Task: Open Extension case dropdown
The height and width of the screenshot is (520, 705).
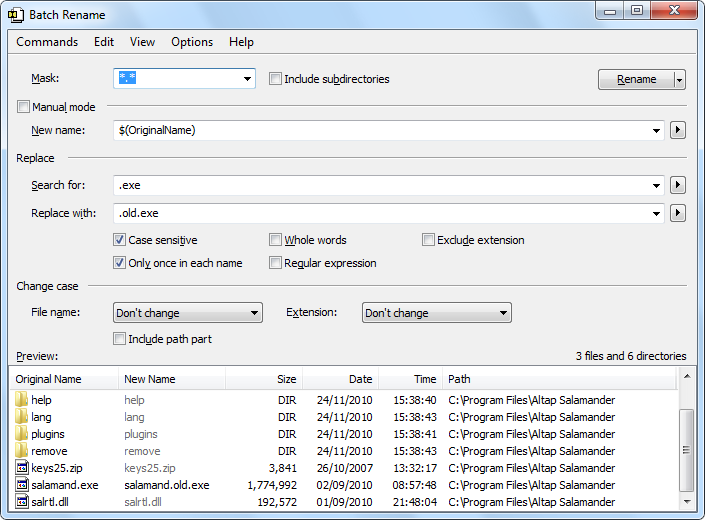Action: (437, 313)
